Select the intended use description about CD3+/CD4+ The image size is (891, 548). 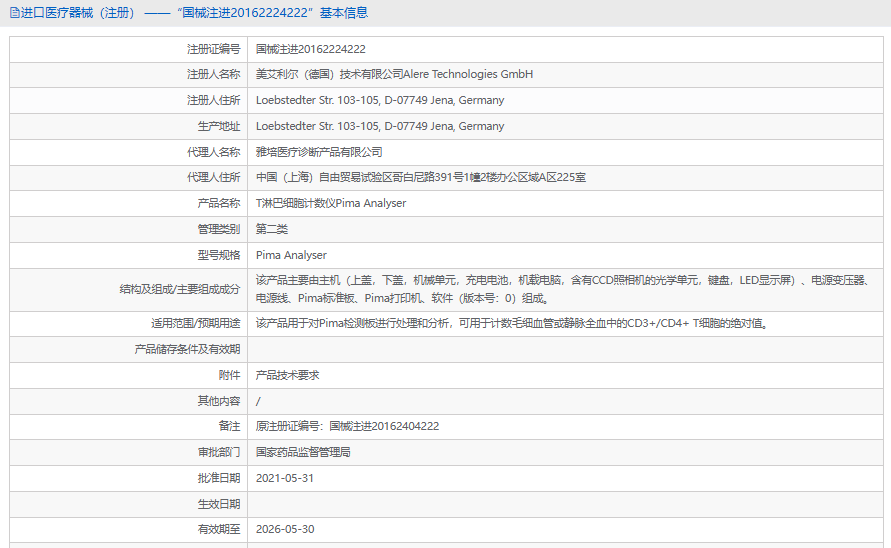coord(513,323)
